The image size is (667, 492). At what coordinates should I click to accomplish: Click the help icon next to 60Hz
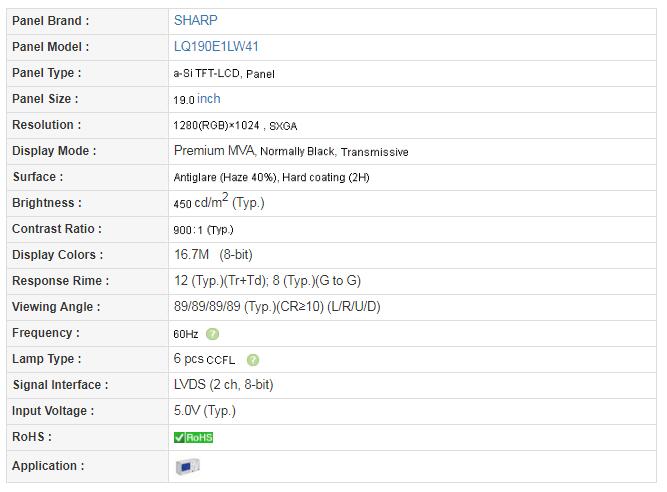tap(212, 334)
